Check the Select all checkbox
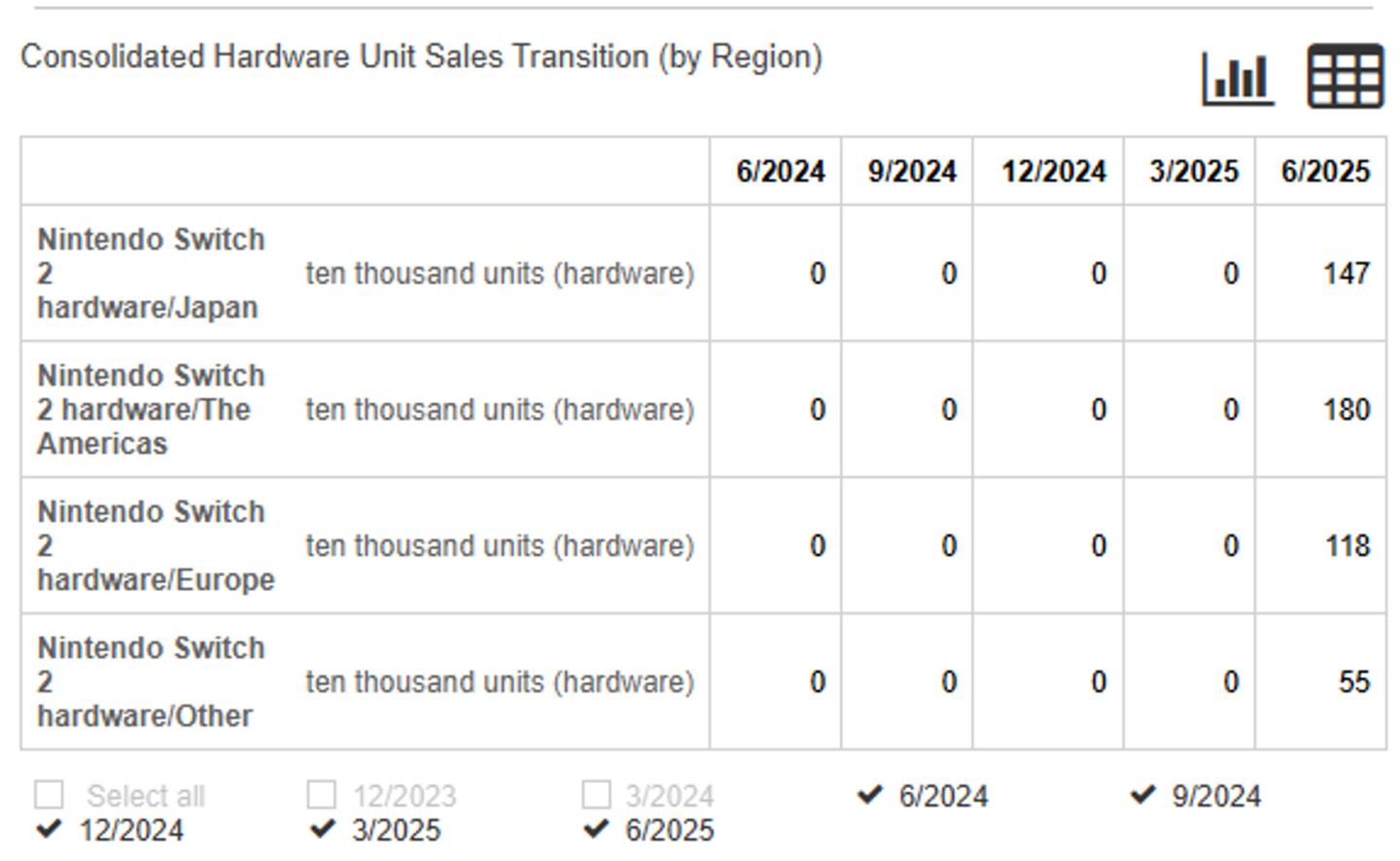 (x=49, y=795)
